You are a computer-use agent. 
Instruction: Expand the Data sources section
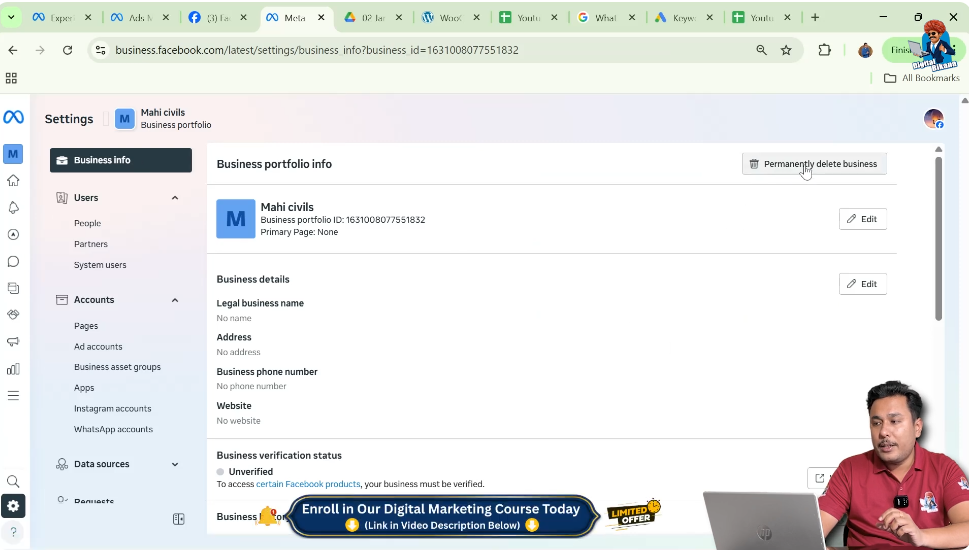175,464
